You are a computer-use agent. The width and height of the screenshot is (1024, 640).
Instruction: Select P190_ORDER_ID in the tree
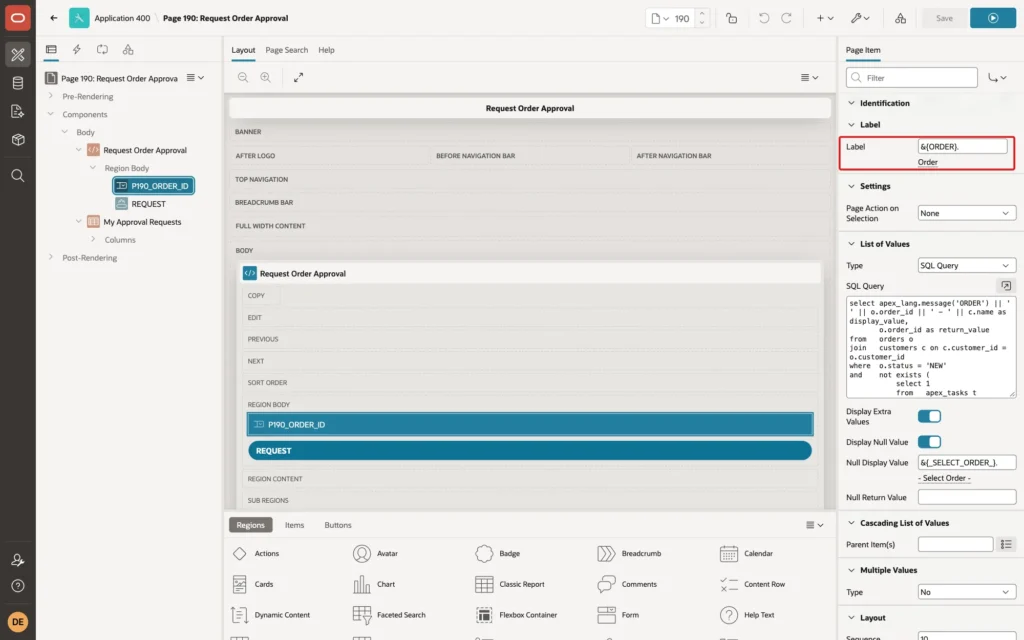pyautogui.click(x=153, y=185)
